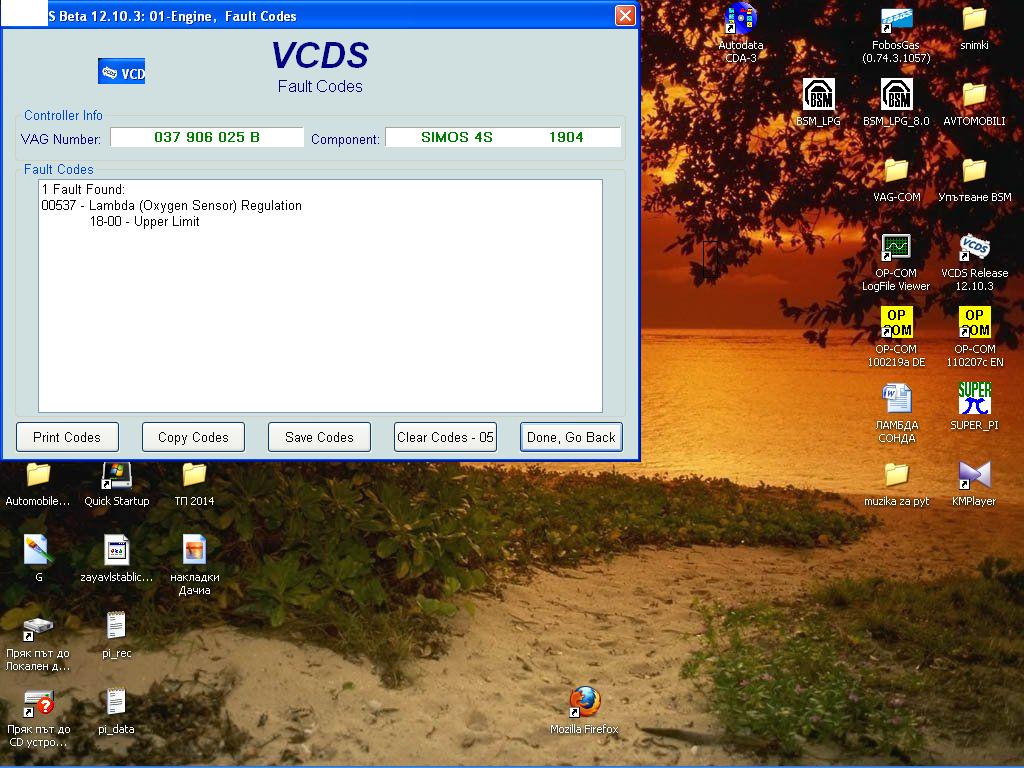Launch Mozilla Firefox from desktop

584,702
